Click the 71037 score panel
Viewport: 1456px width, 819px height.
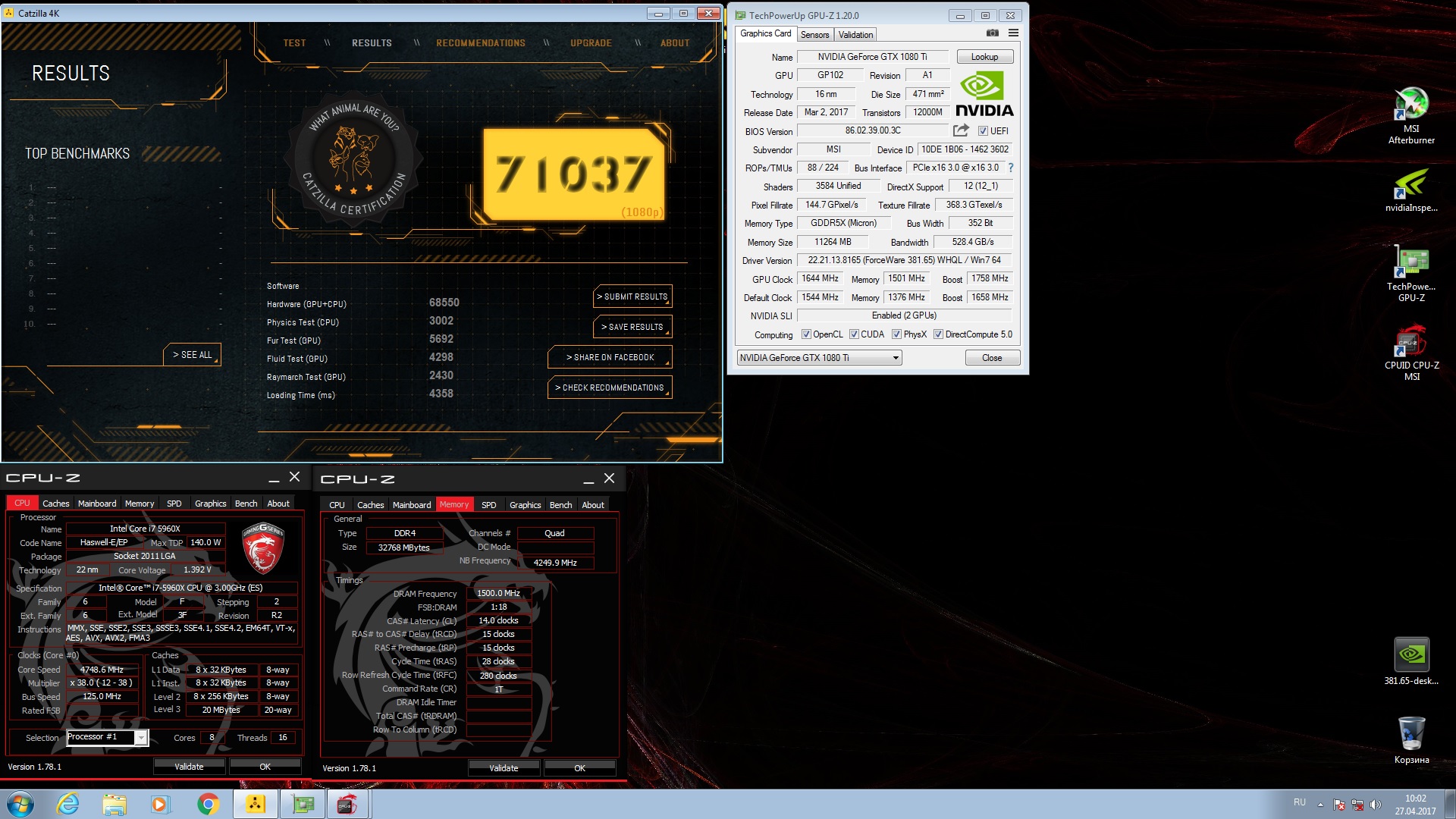(574, 174)
